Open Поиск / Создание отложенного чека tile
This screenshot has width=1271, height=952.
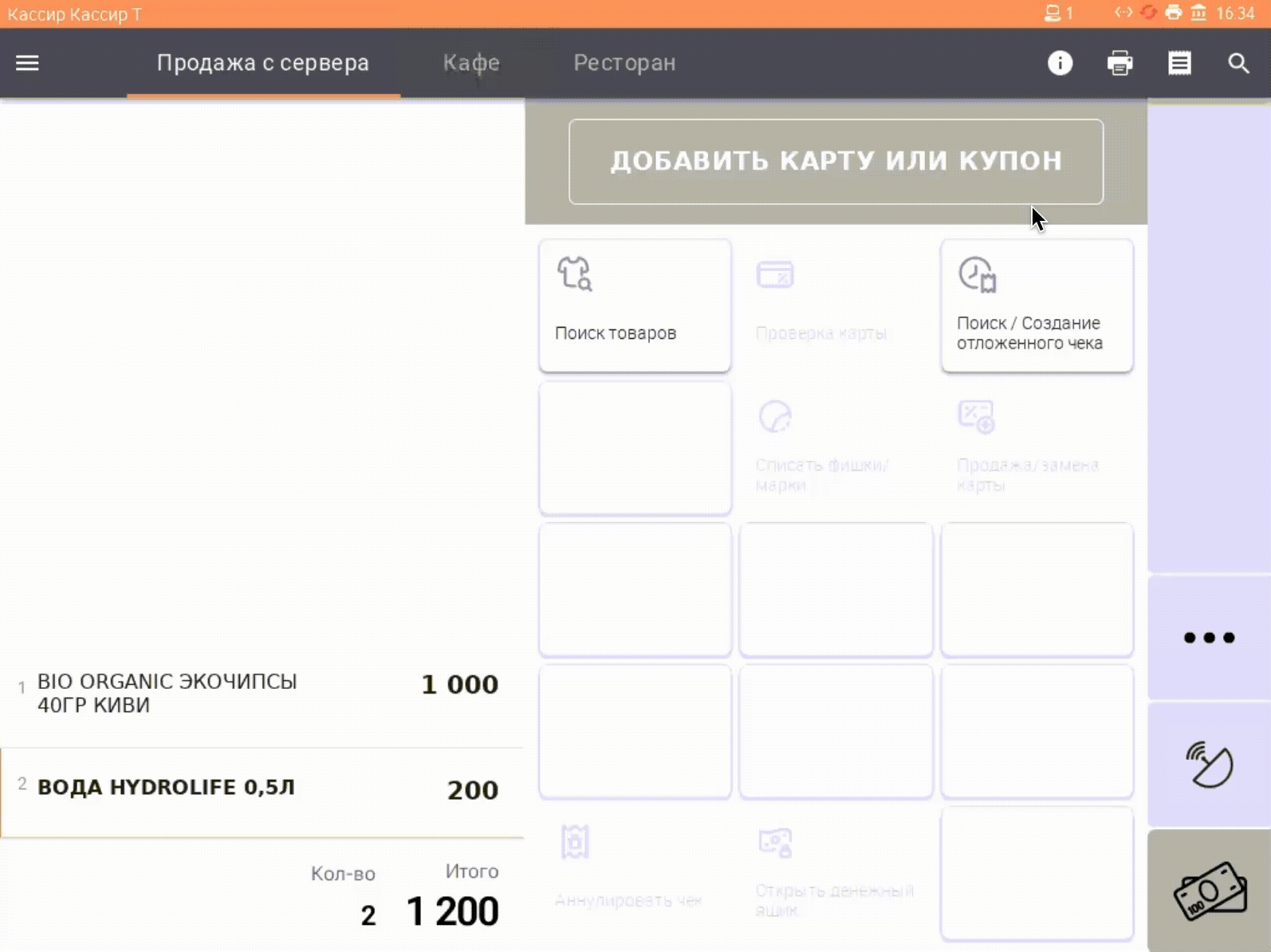pyautogui.click(x=1037, y=305)
